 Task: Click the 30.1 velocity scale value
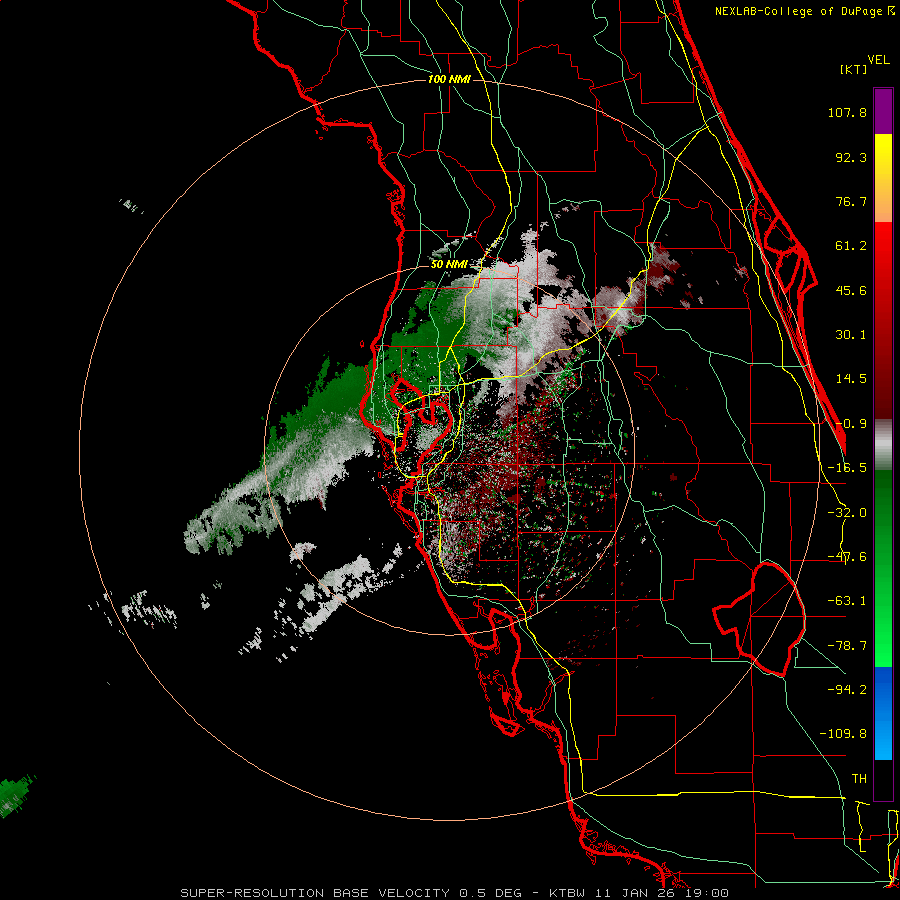[x=851, y=335]
